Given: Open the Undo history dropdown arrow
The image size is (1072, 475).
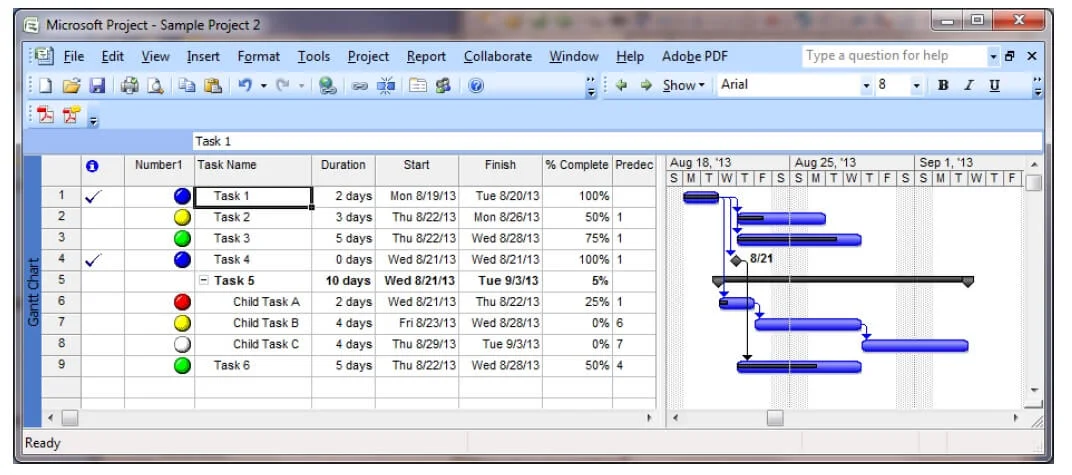Looking at the screenshot, I should (x=263, y=86).
